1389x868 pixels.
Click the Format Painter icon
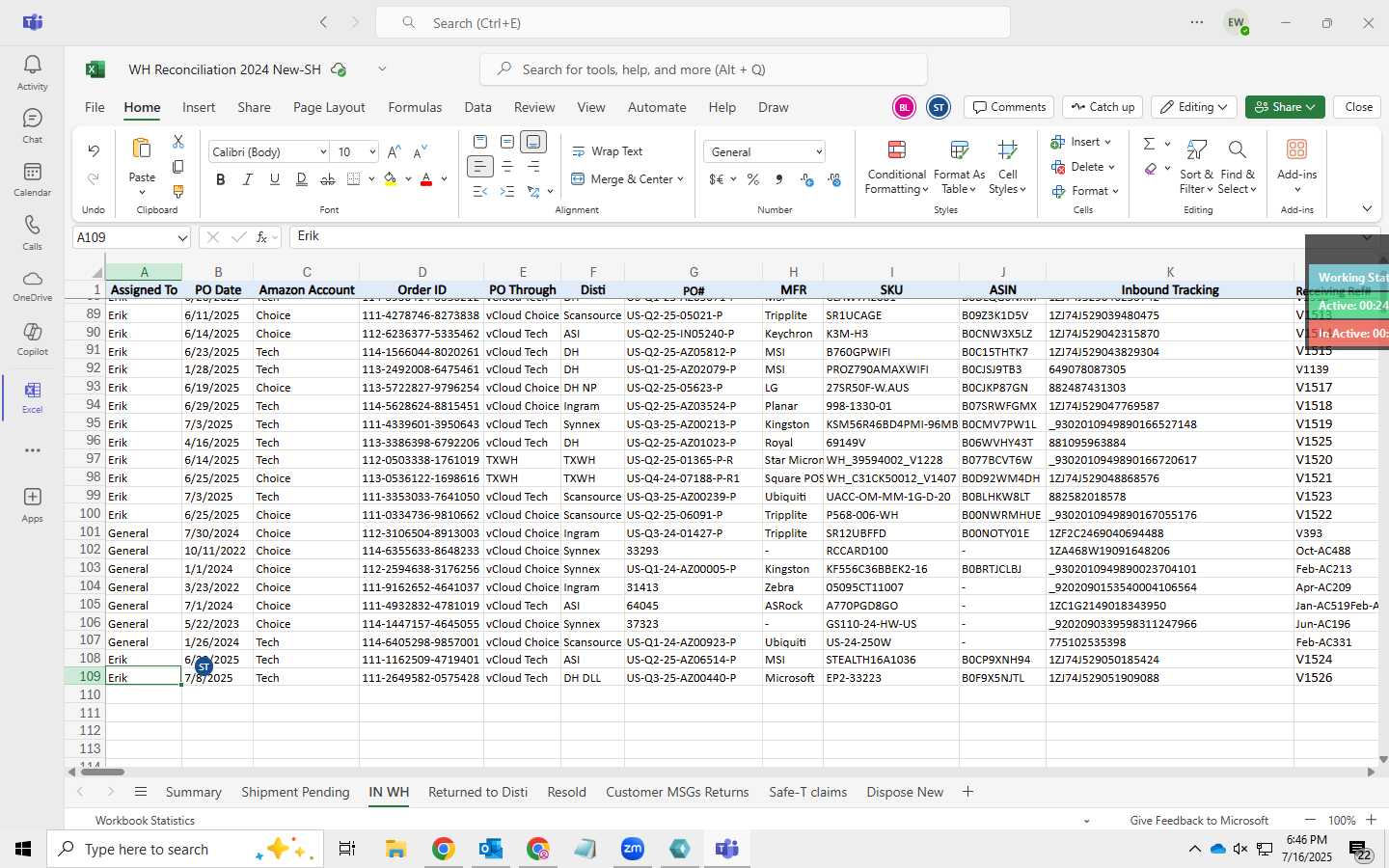pyautogui.click(x=177, y=192)
